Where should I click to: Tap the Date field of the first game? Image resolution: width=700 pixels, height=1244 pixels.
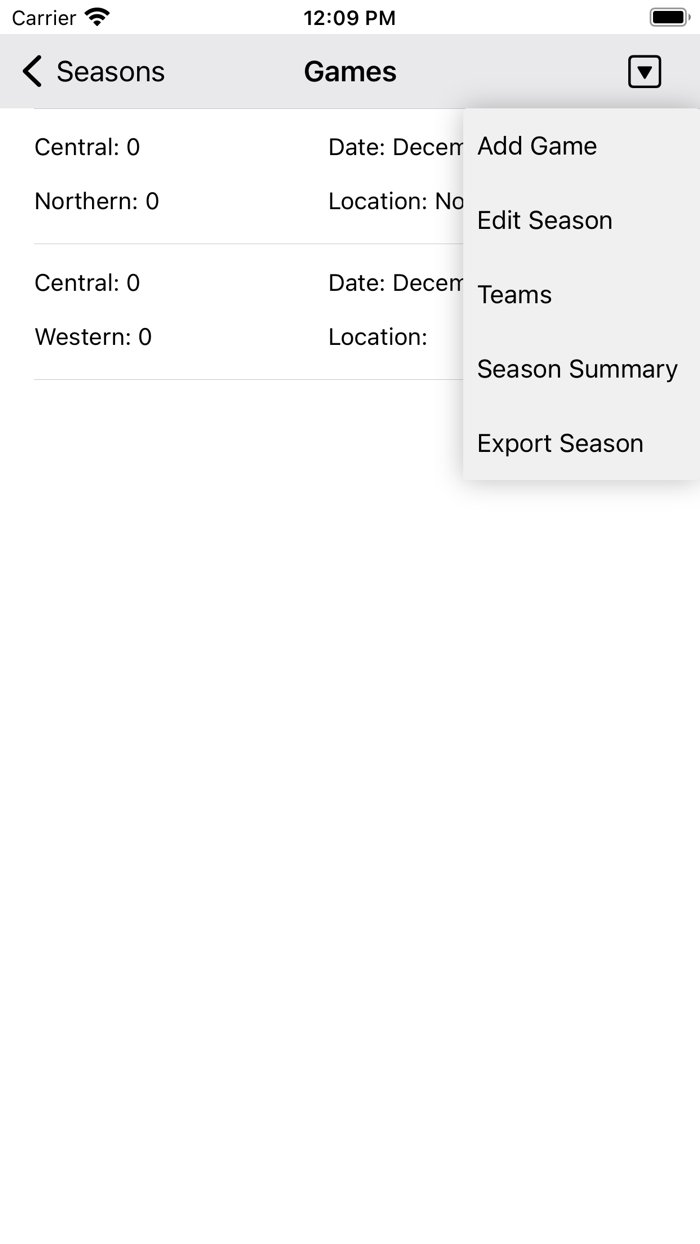pyautogui.click(x=395, y=146)
